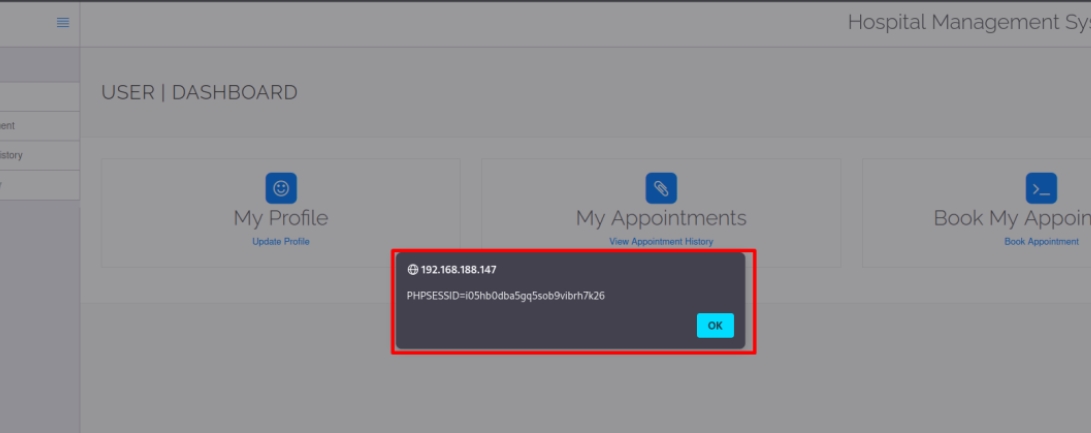Select the sidebar item ending in "istory"

point(40,155)
